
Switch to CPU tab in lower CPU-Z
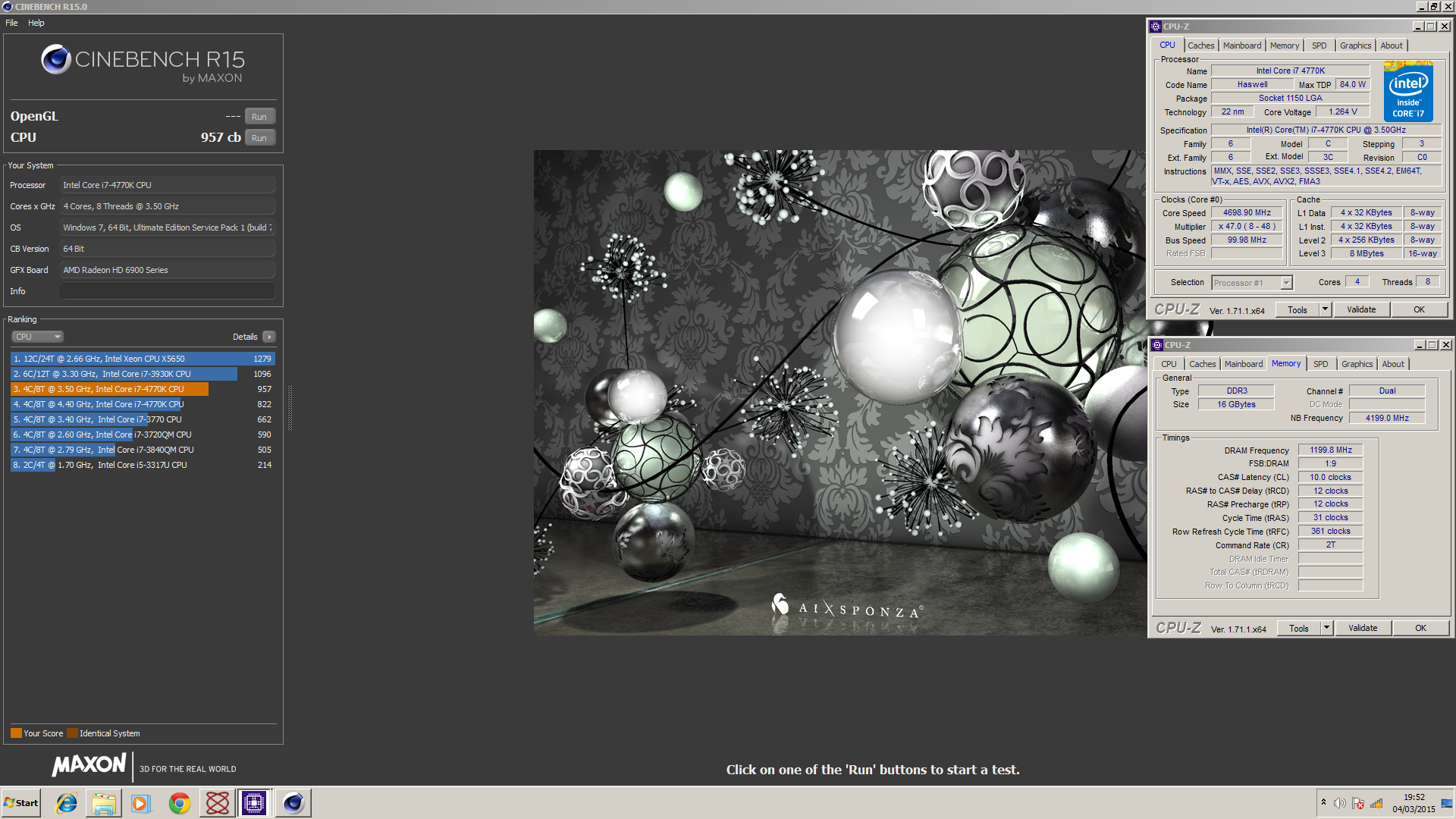1169,364
